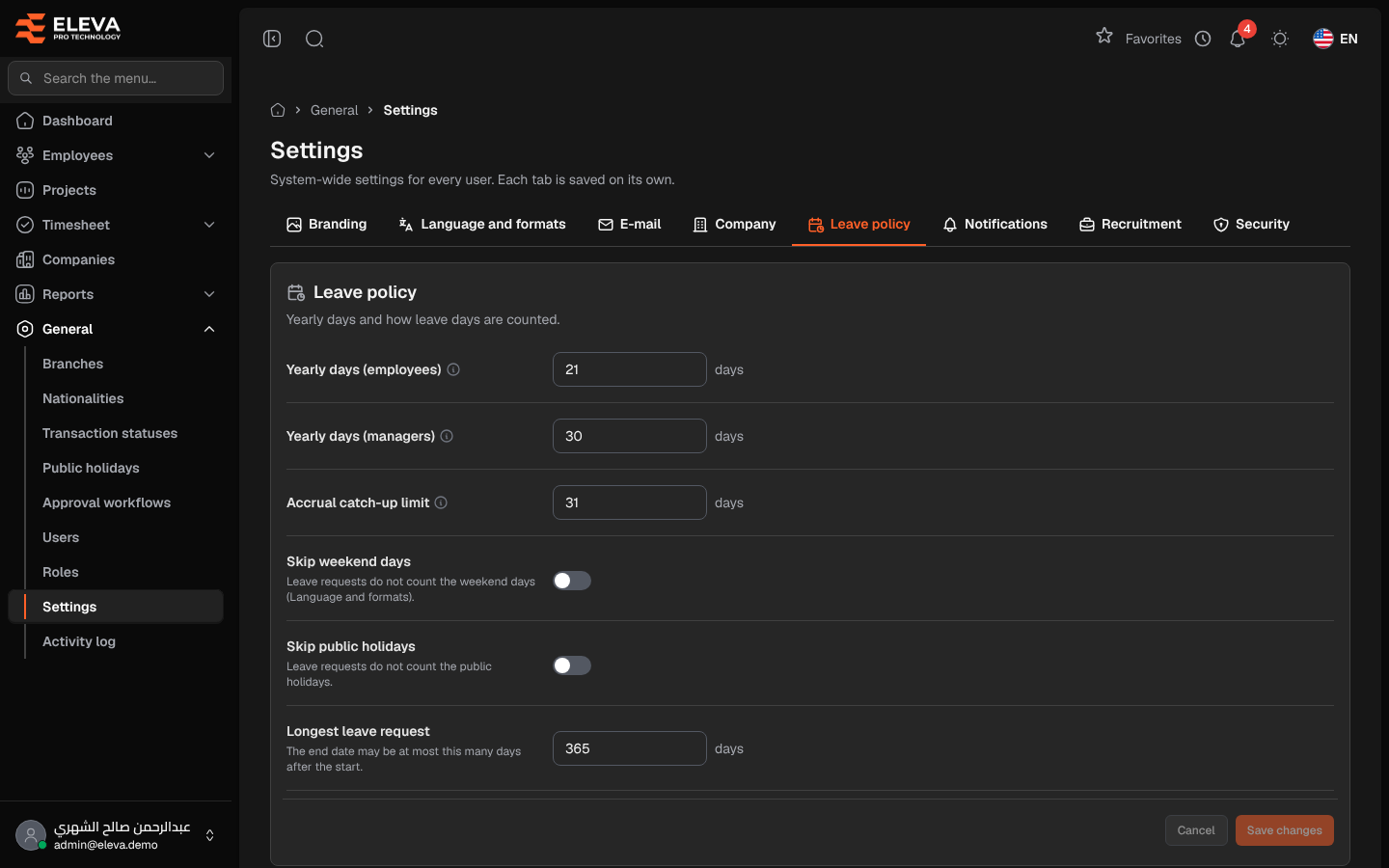The image size is (1389, 868).
Task: Open the Security tab
Action: (1251, 224)
